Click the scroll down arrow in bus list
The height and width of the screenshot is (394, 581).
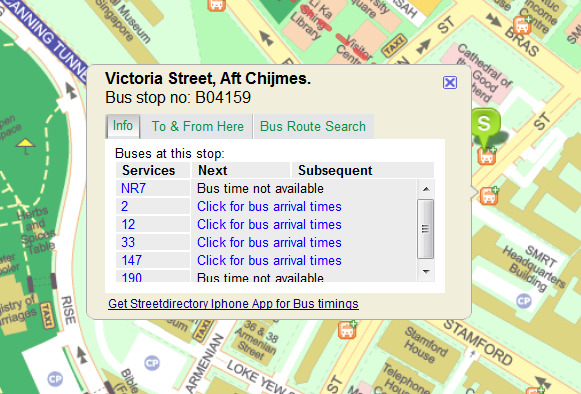pos(426,271)
